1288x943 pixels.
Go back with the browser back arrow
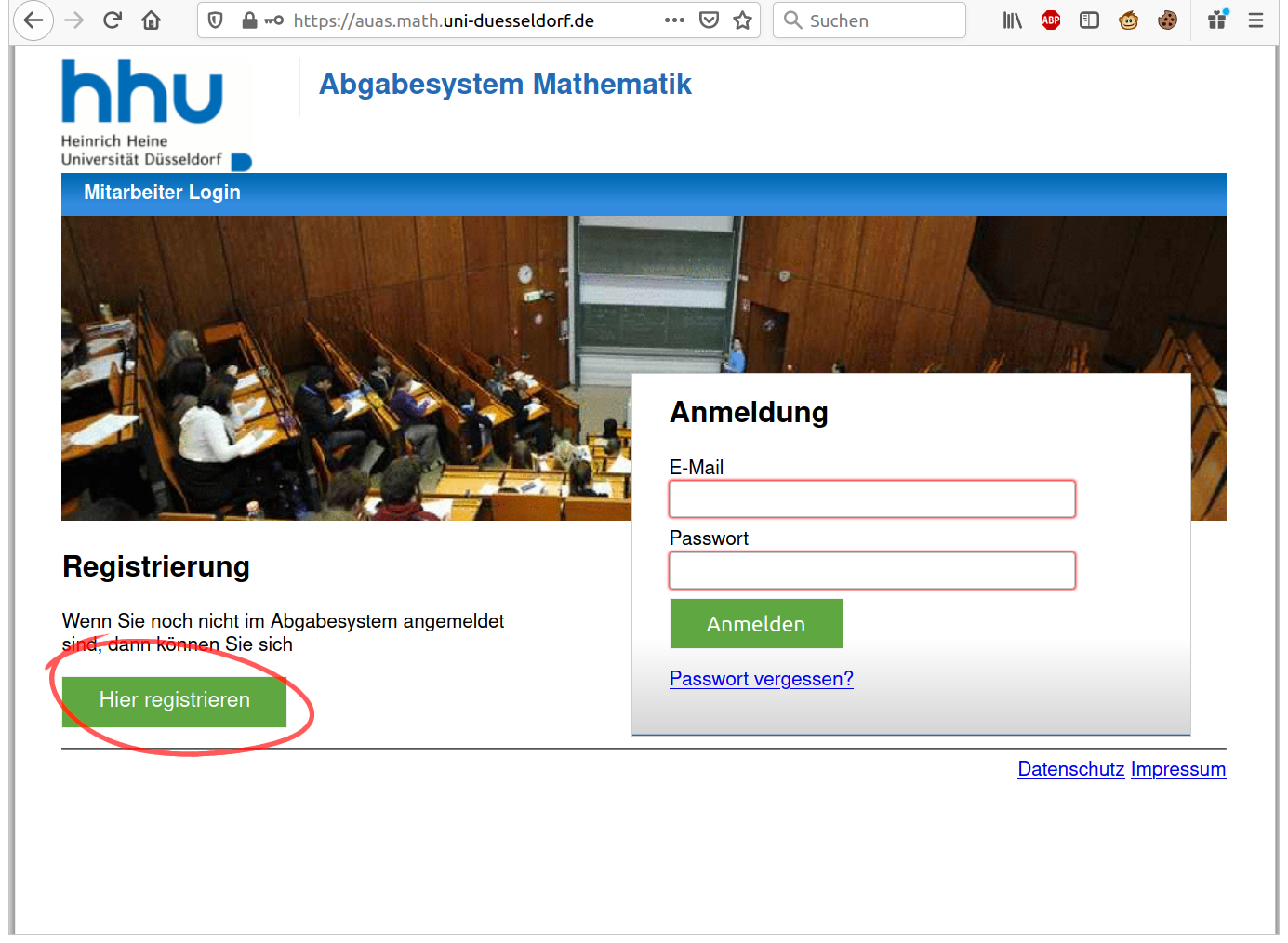(33, 20)
